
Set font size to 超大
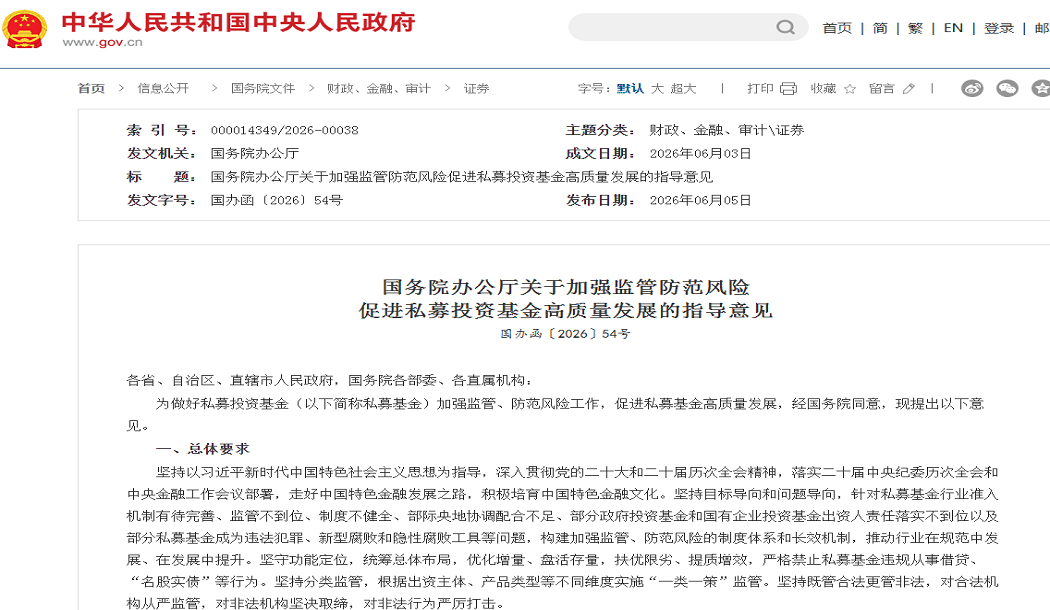(683, 88)
